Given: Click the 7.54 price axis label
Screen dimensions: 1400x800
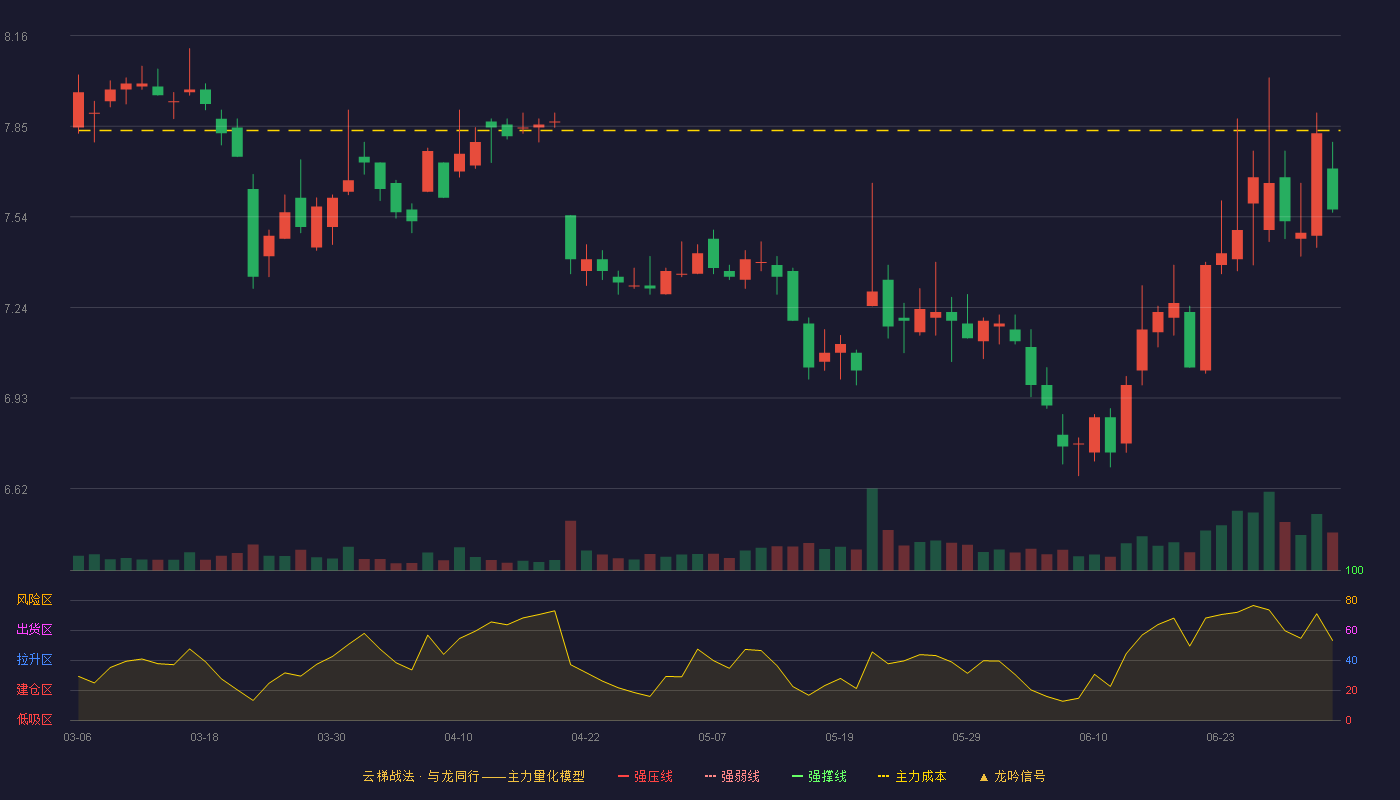Looking at the screenshot, I should (16, 218).
